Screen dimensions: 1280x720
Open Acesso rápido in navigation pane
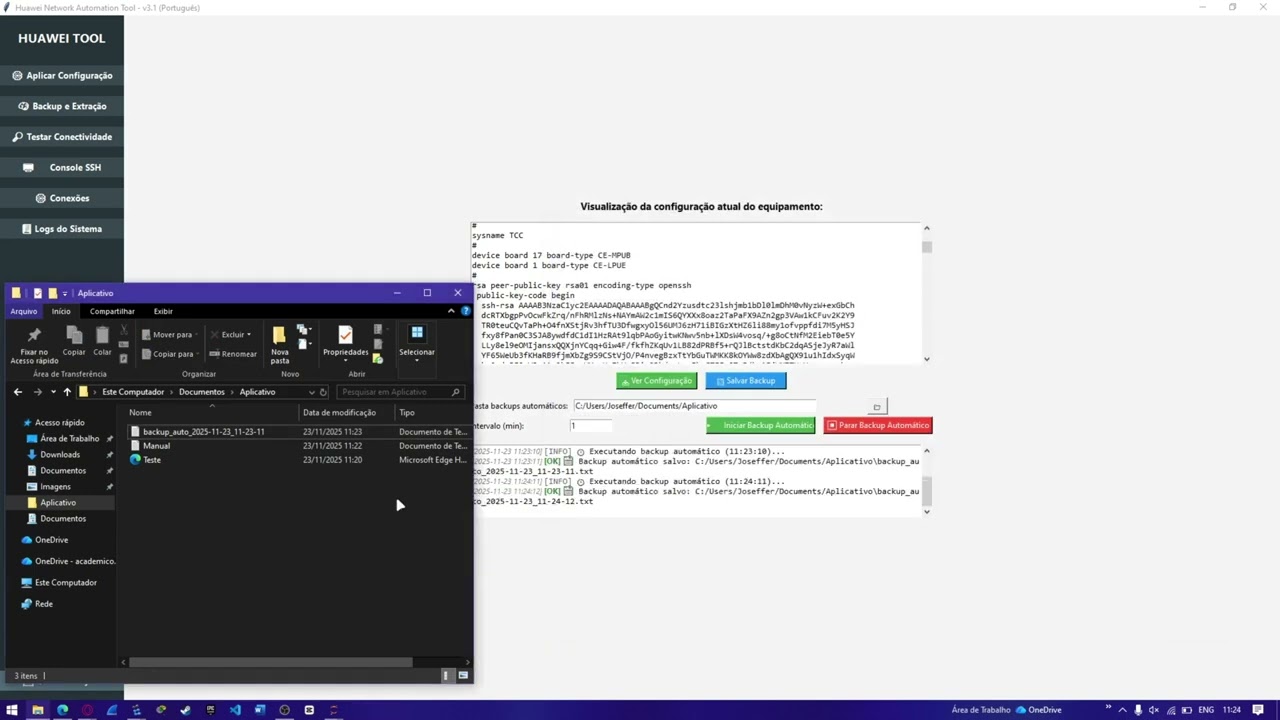[x=60, y=423]
